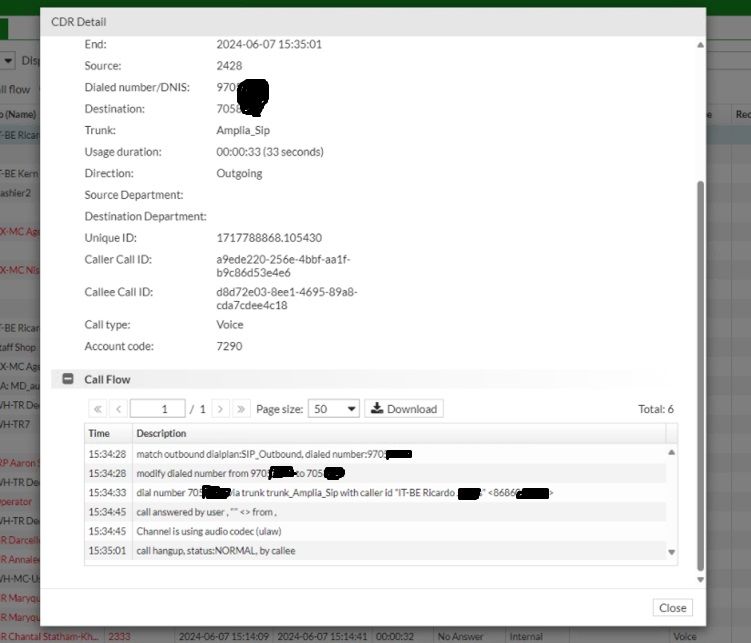Click the CDR Detail dialog title
The width and height of the screenshot is (751, 643).
tap(79, 22)
